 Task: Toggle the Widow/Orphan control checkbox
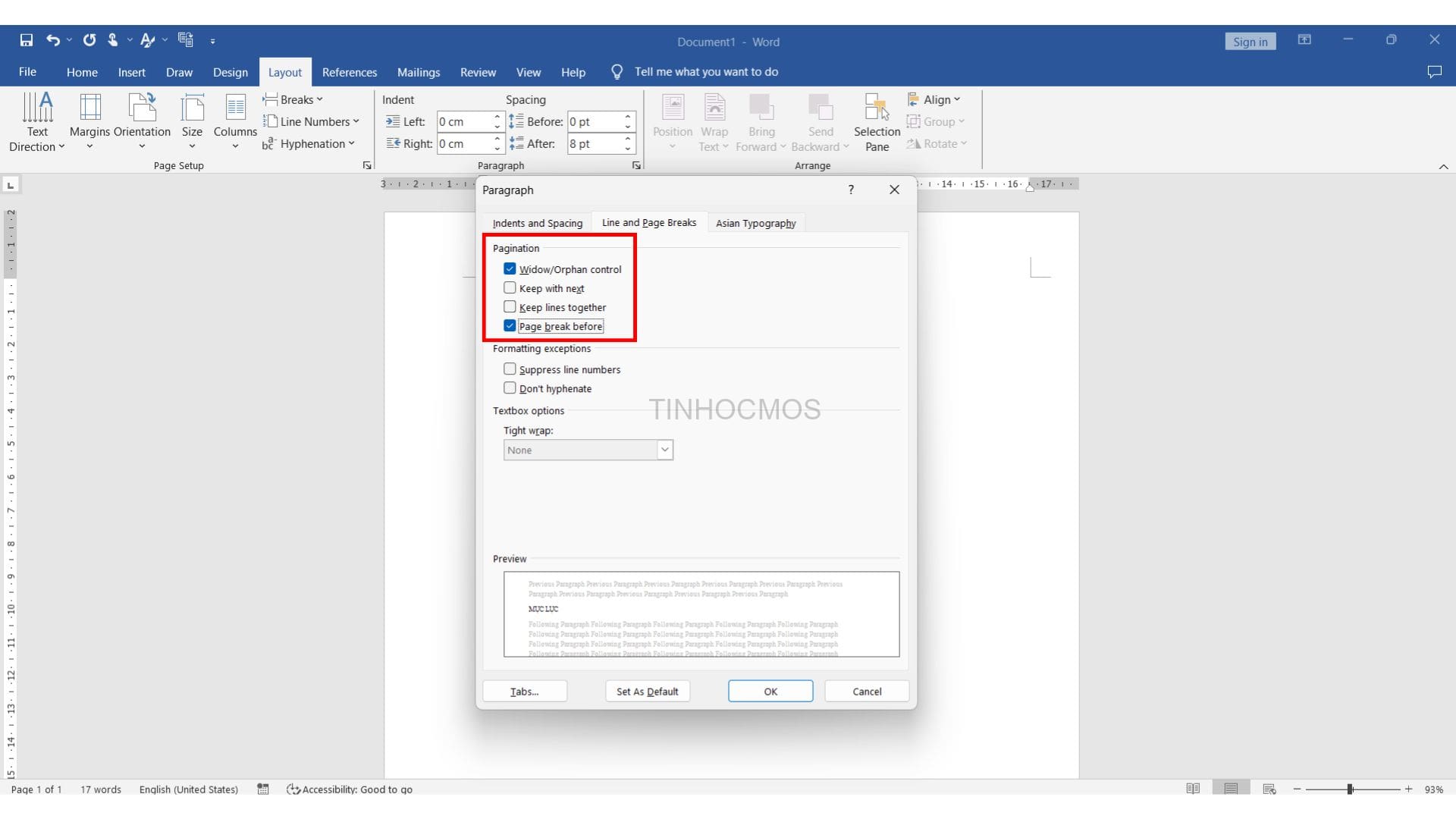(509, 268)
